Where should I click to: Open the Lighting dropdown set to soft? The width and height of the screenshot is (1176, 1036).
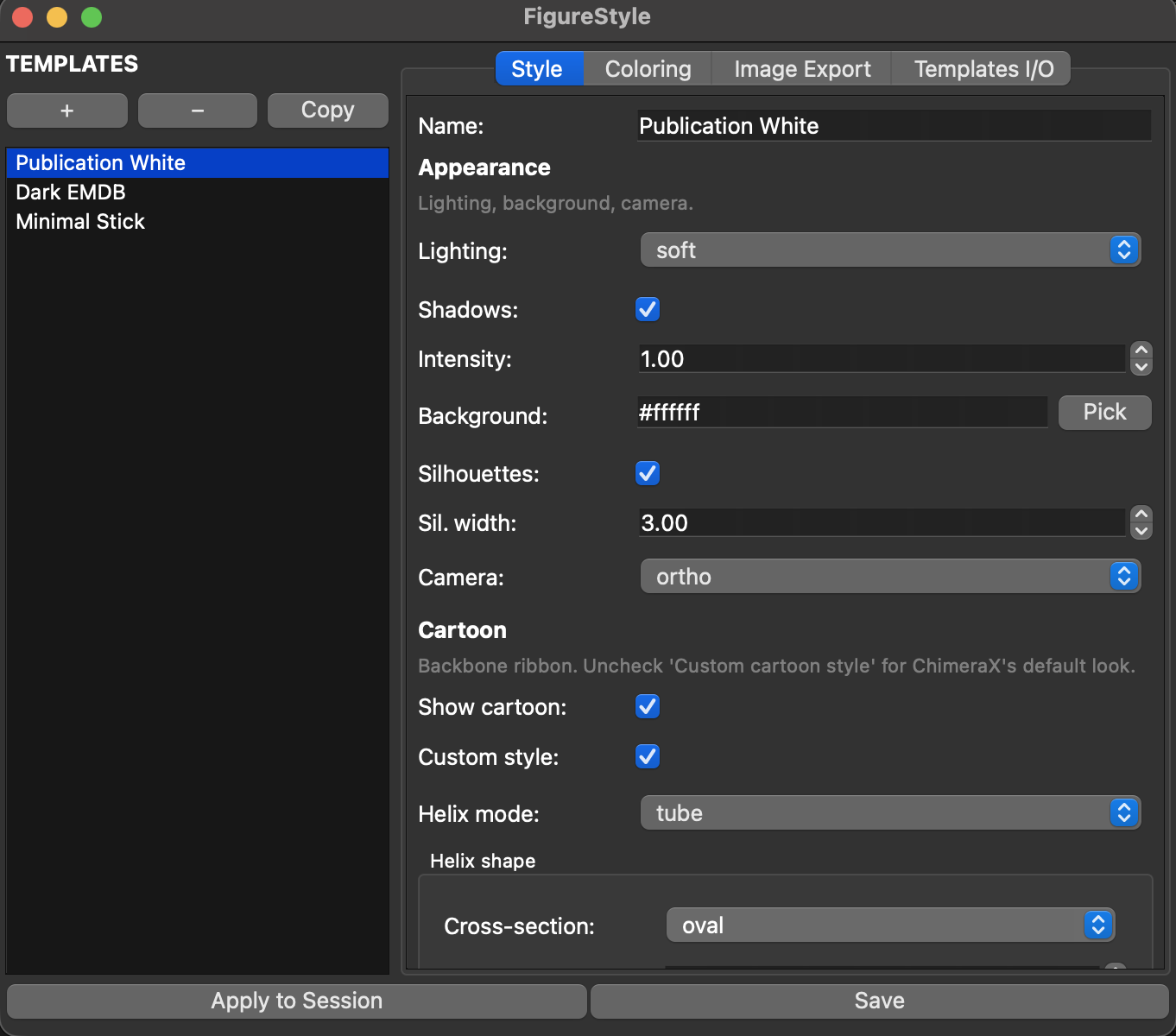click(890, 250)
